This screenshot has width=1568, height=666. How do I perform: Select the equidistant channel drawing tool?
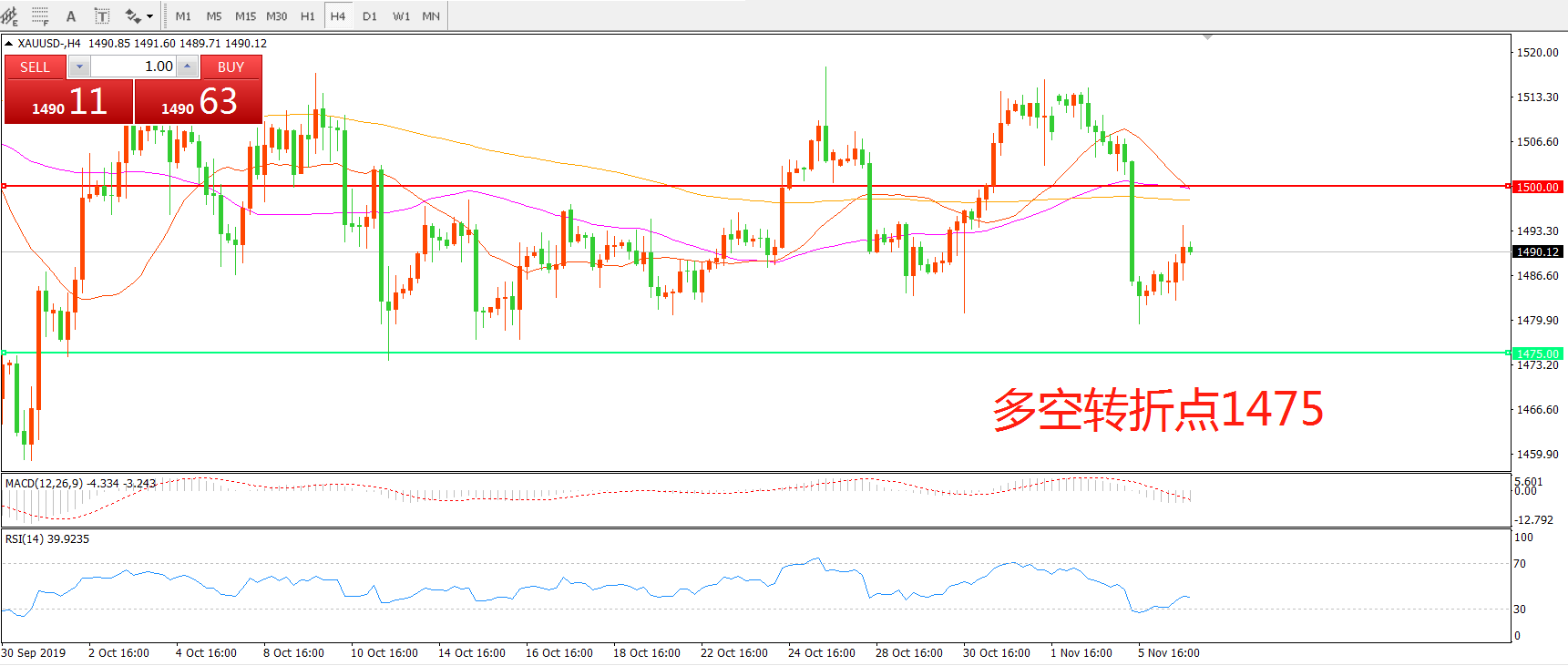(x=9, y=15)
